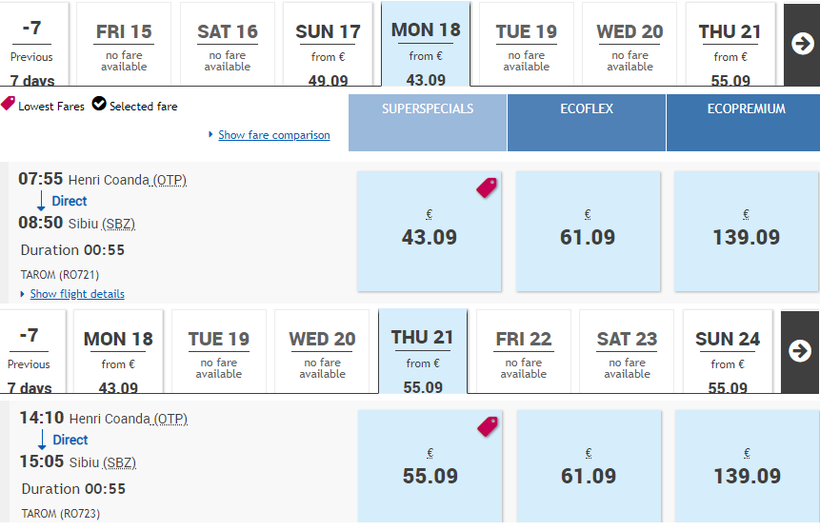Switch to SUN 17 outbound date tab

328,44
